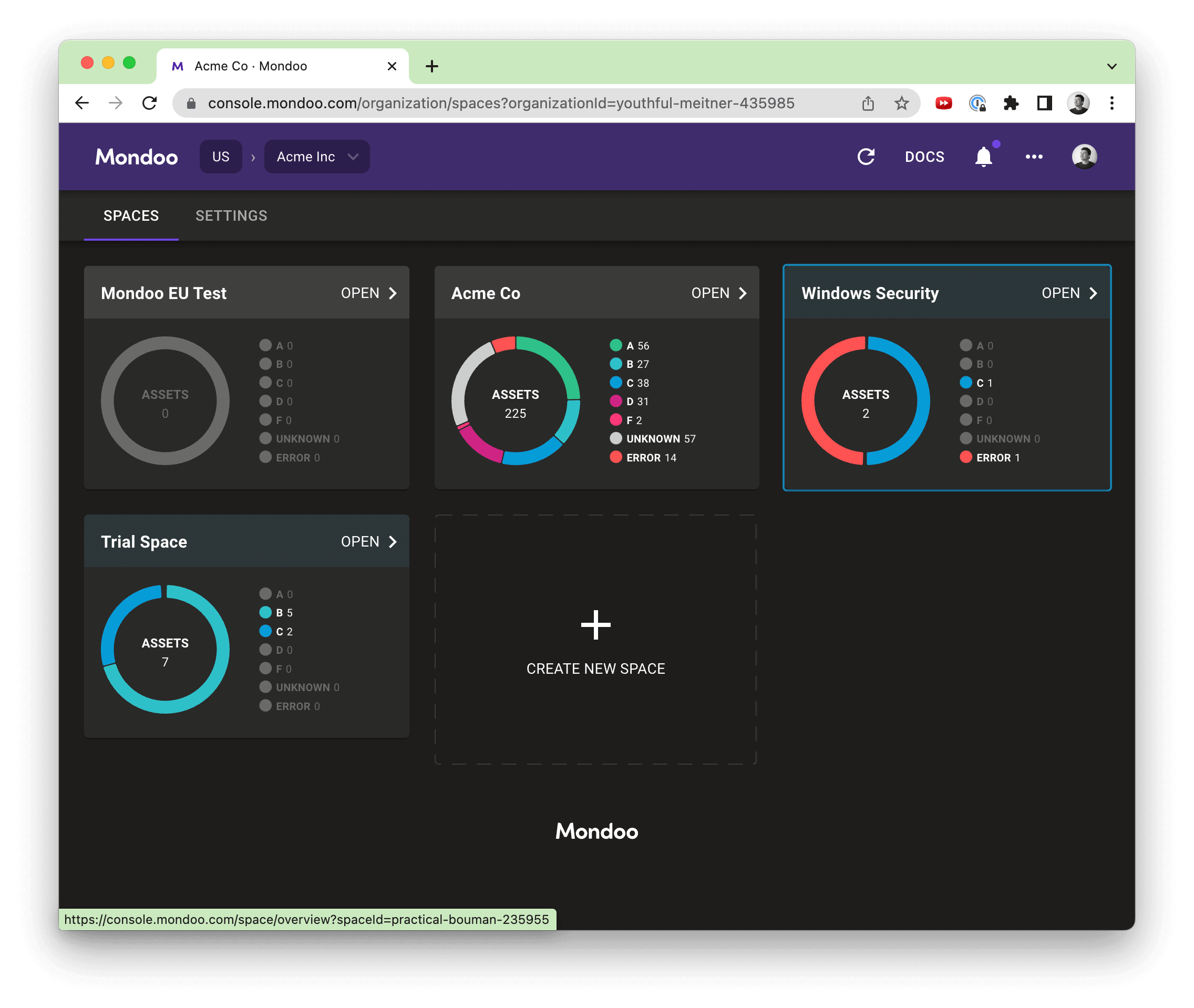Open the user avatar profile icon
This screenshot has width=1194, height=1008.
(x=1084, y=157)
